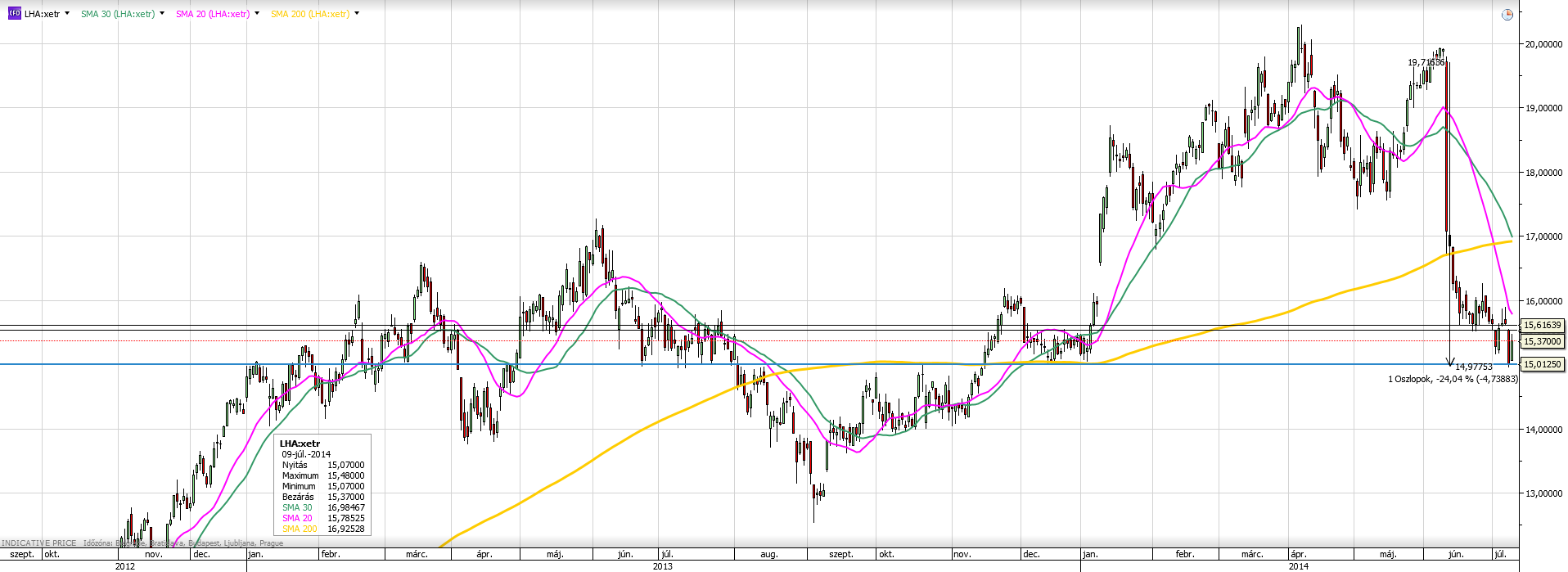Screen dimensions: 1568x572
Task: Click the SMA 20 15,78525 row in the info box
Action: [323, 518]
